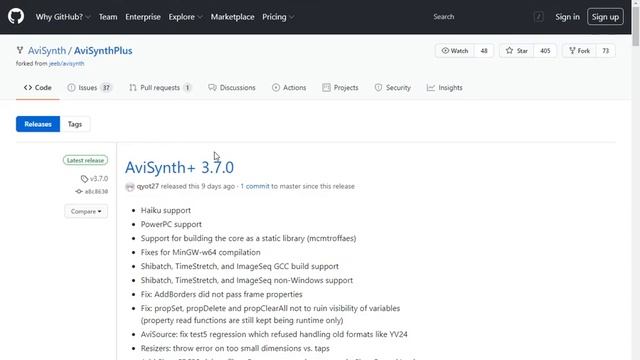The height and width of the screenshot is (360, 640).
Task: Open the AviSynthPlus repository link
Action: pyautogui.click(x=103, y=51)
